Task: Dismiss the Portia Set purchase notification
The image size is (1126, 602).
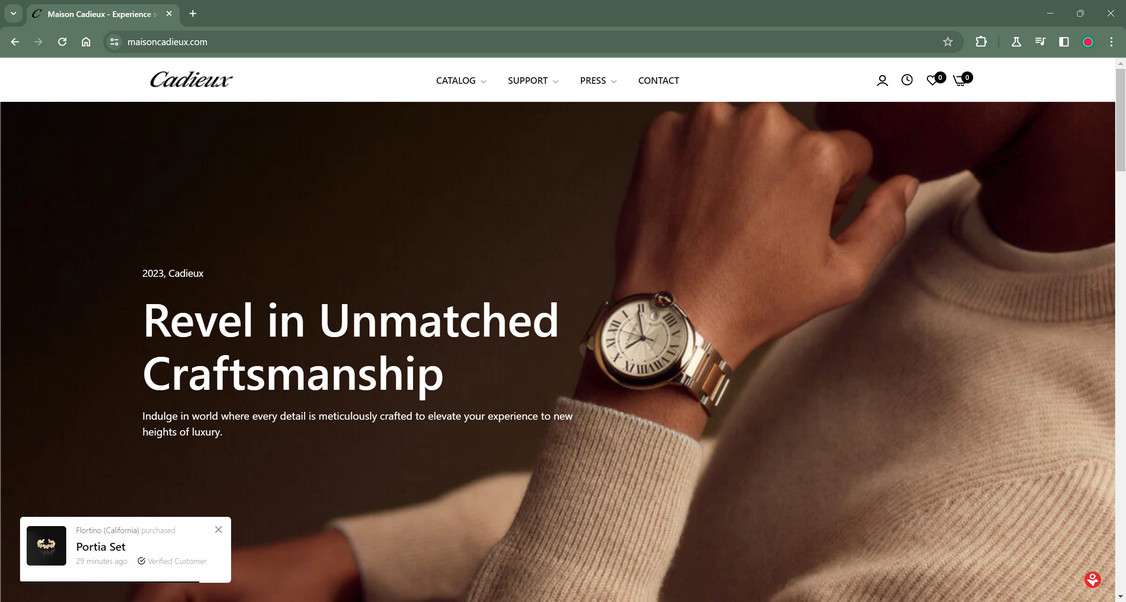Action: click(x=218, y=529)
